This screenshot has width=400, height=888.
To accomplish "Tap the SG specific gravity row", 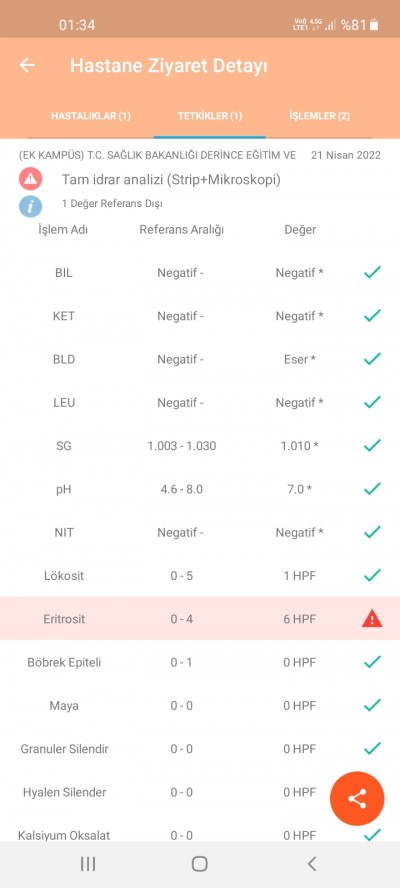I will (x=200, y=446).
